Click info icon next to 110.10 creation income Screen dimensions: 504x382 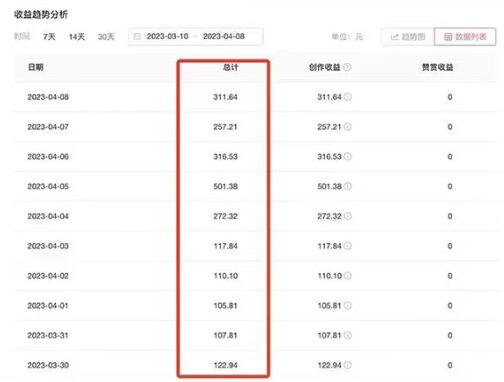tap(348, 276)
